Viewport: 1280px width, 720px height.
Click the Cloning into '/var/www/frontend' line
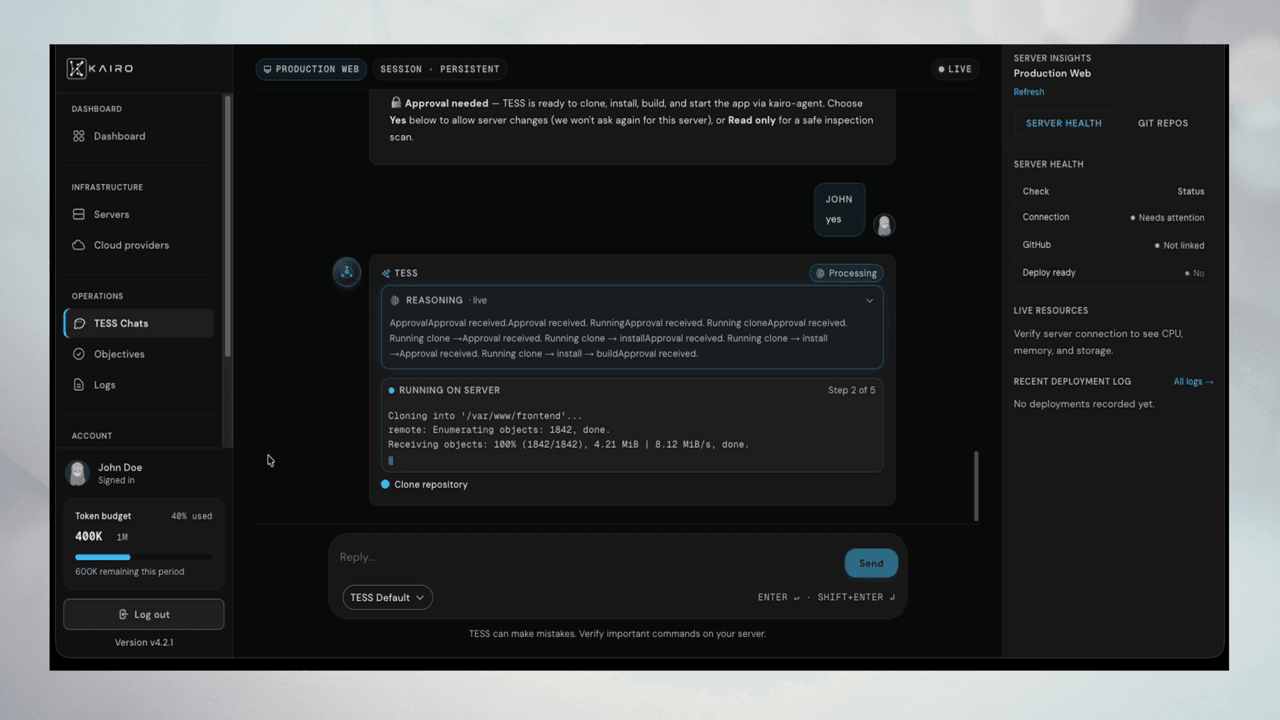(485, 415)
